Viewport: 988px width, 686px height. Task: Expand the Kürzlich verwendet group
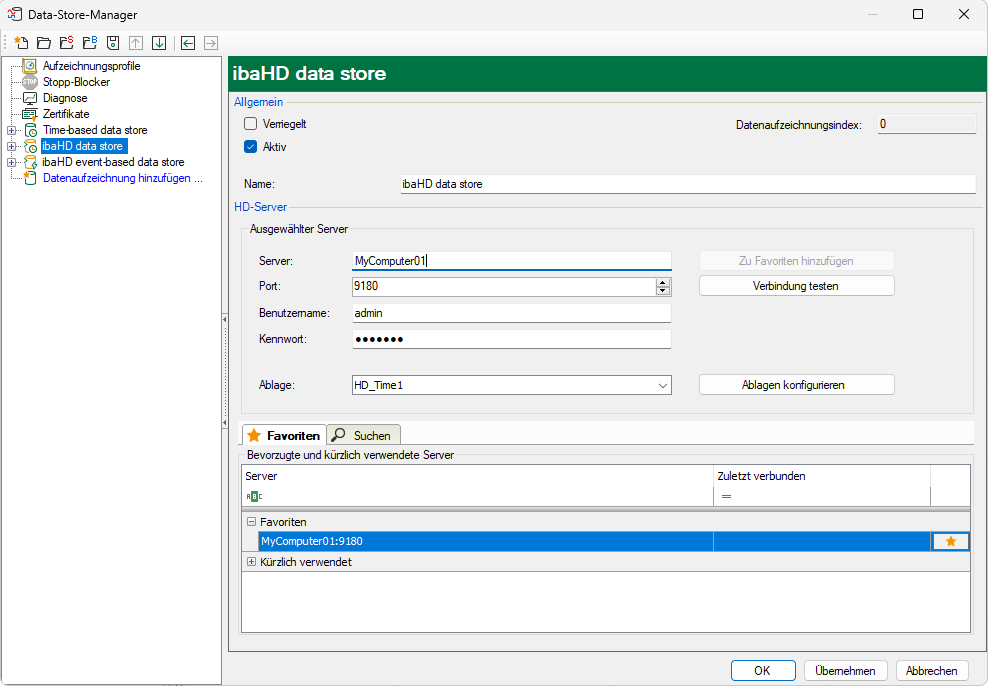[251, 562]
